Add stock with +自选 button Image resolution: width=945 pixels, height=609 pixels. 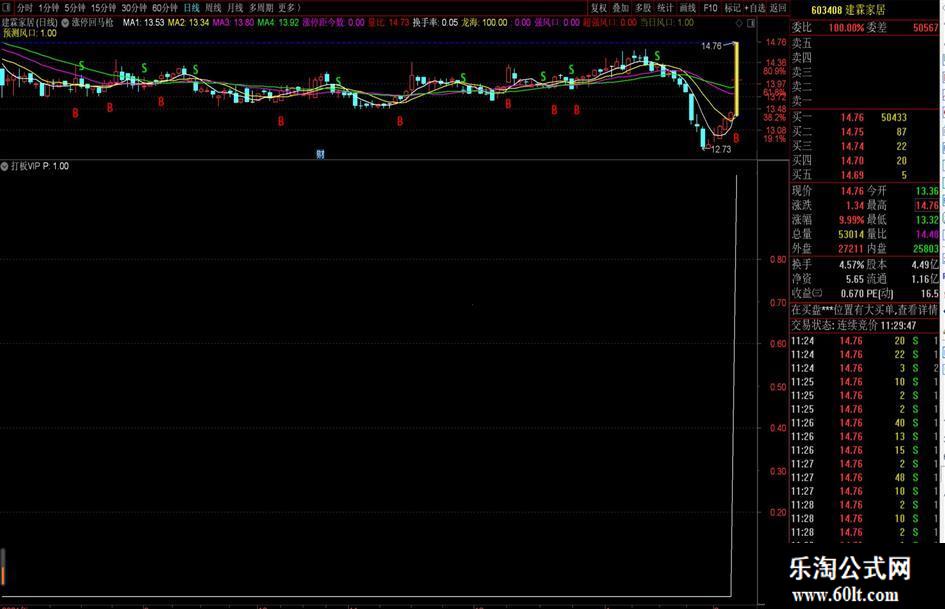coord(755,8)
